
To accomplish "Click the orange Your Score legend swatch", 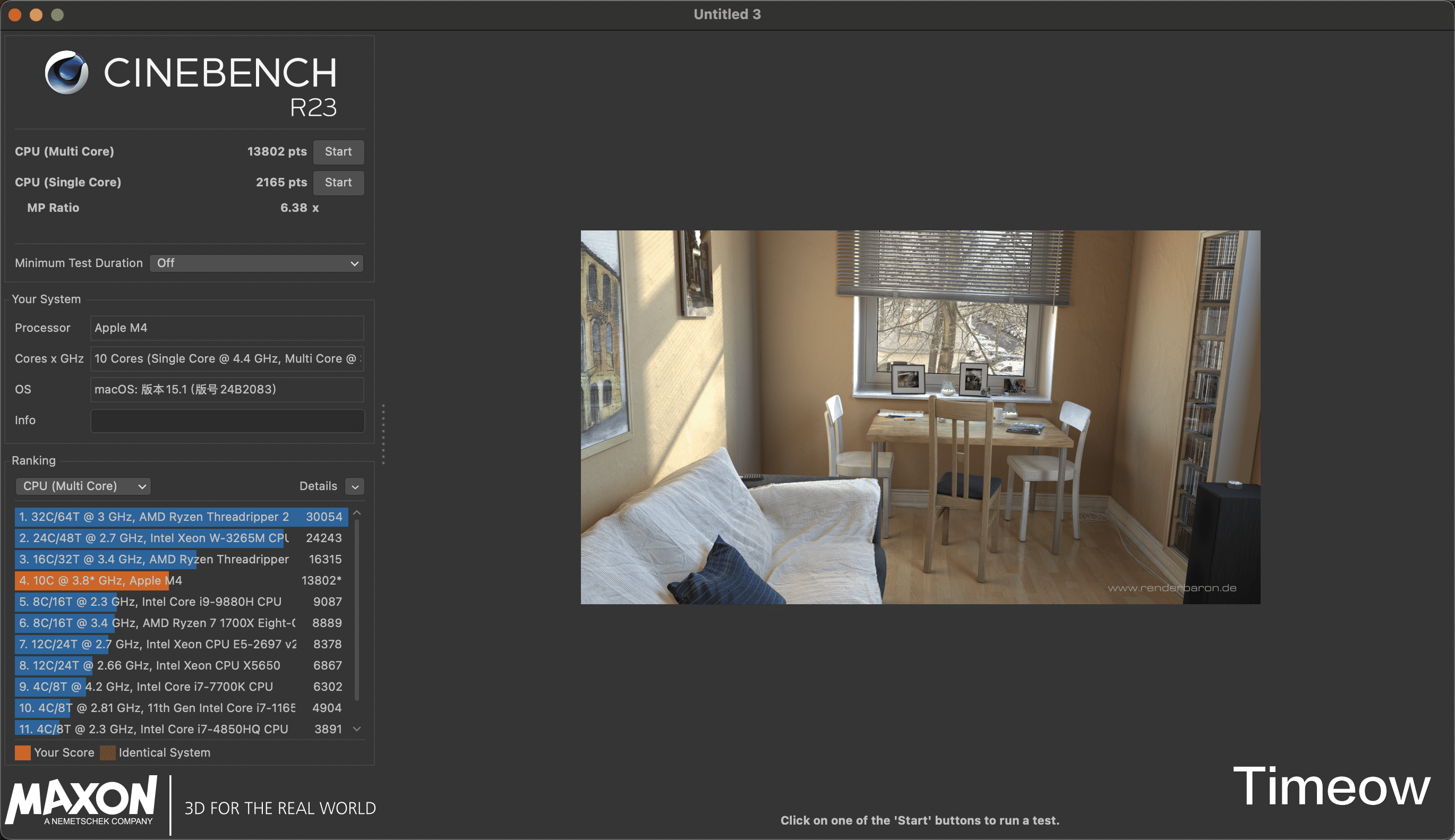I will coord(22,753).
